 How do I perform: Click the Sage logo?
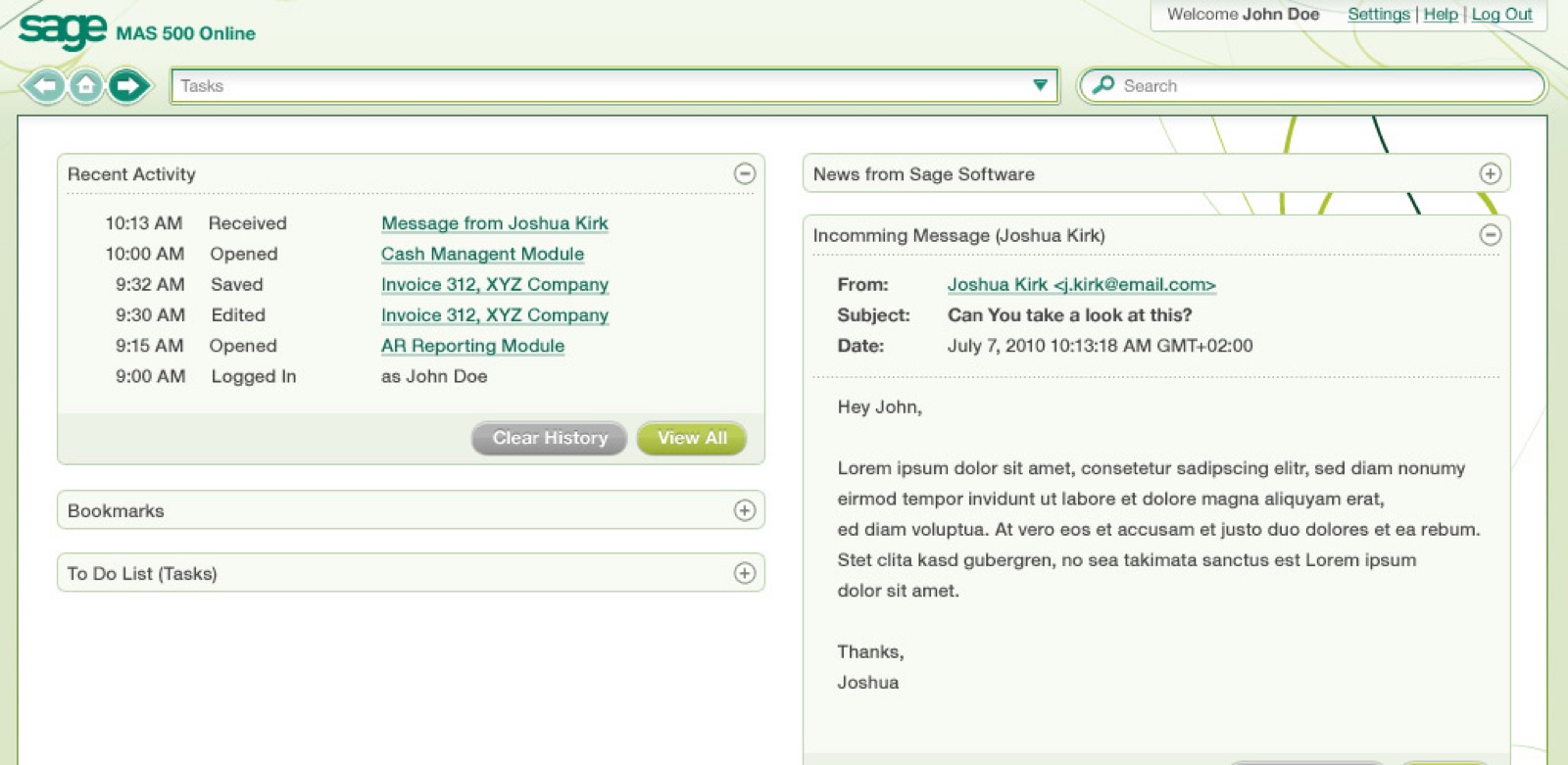pos(63,30)
